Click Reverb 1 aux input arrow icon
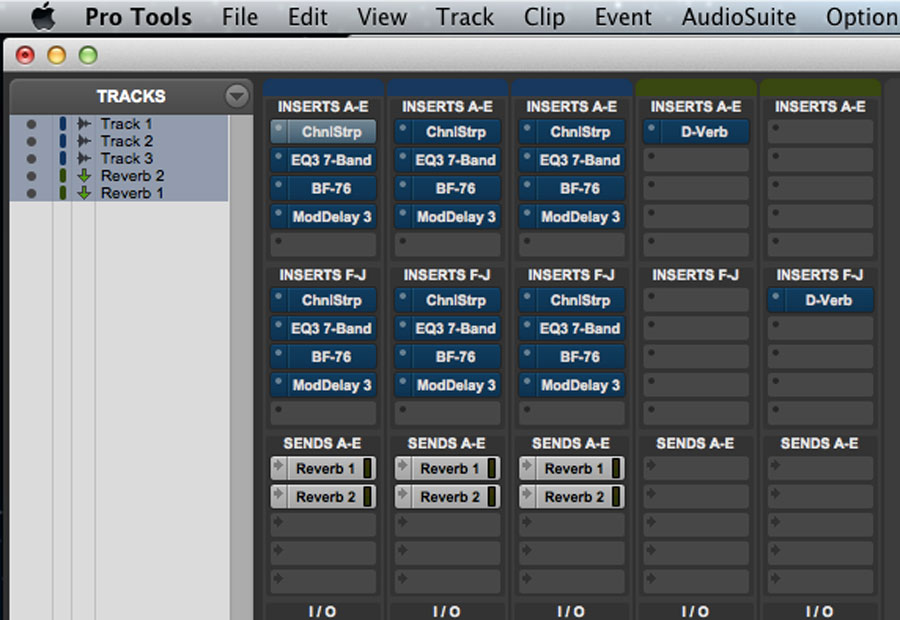The image size is (900, 620). (84, 193)
